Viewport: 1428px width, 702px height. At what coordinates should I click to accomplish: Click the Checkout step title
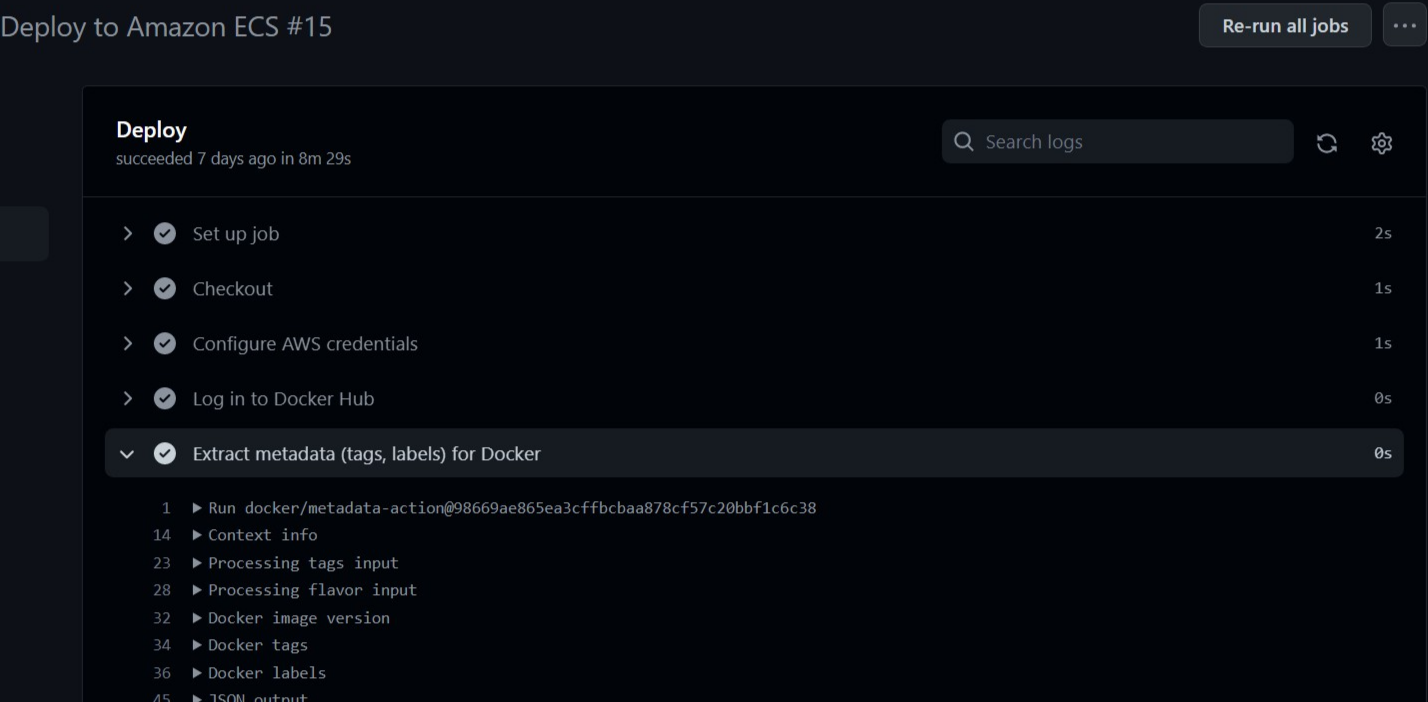(233, 289)
